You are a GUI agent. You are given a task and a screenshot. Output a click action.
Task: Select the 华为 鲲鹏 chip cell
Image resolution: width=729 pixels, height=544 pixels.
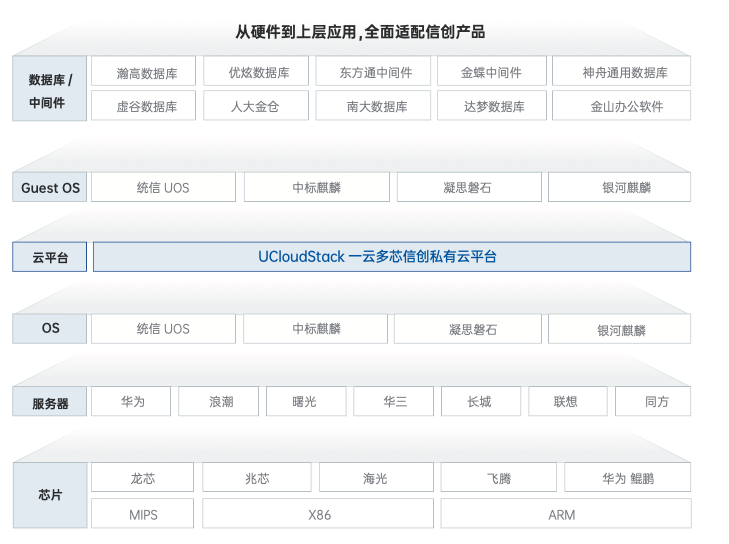point(627,478)
